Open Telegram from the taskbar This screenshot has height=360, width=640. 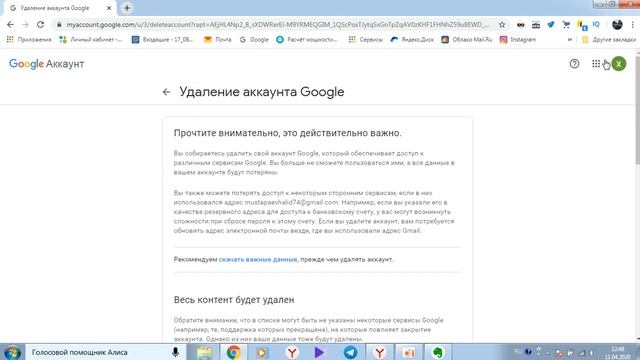[350, 353]
